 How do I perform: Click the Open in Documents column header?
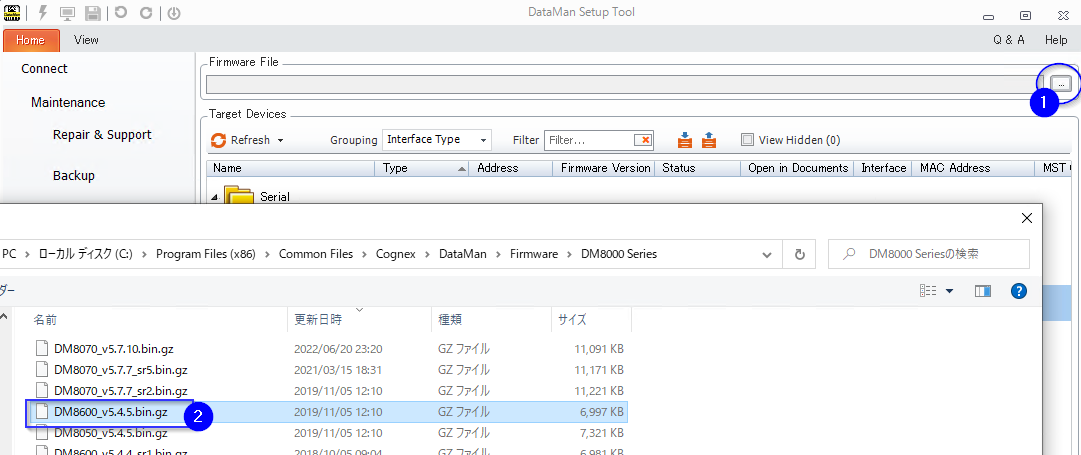[x=798, y=168]
